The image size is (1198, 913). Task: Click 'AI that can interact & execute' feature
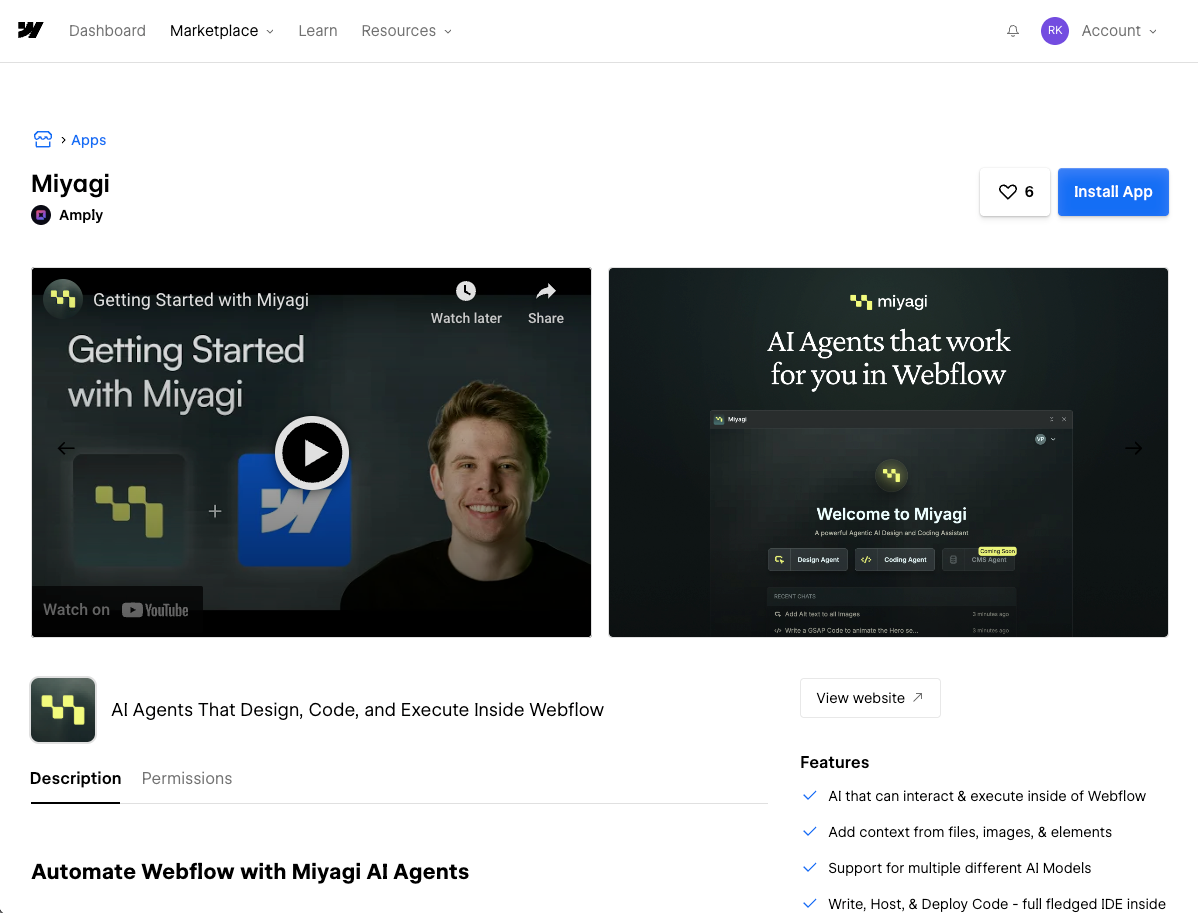point(987,796)
